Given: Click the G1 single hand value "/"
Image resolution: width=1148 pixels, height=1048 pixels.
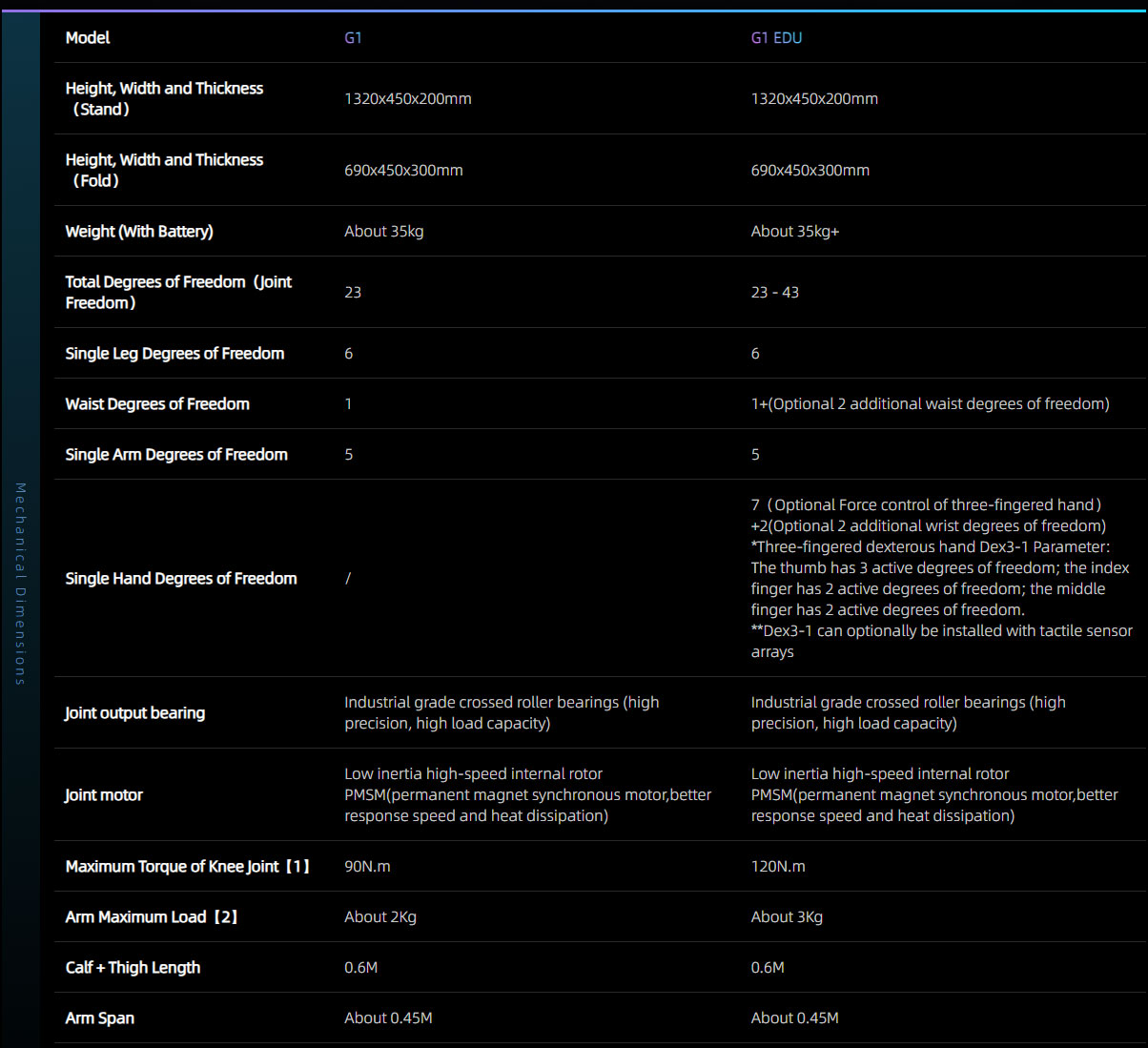Looking at the screenshot, I should [348, 578].
